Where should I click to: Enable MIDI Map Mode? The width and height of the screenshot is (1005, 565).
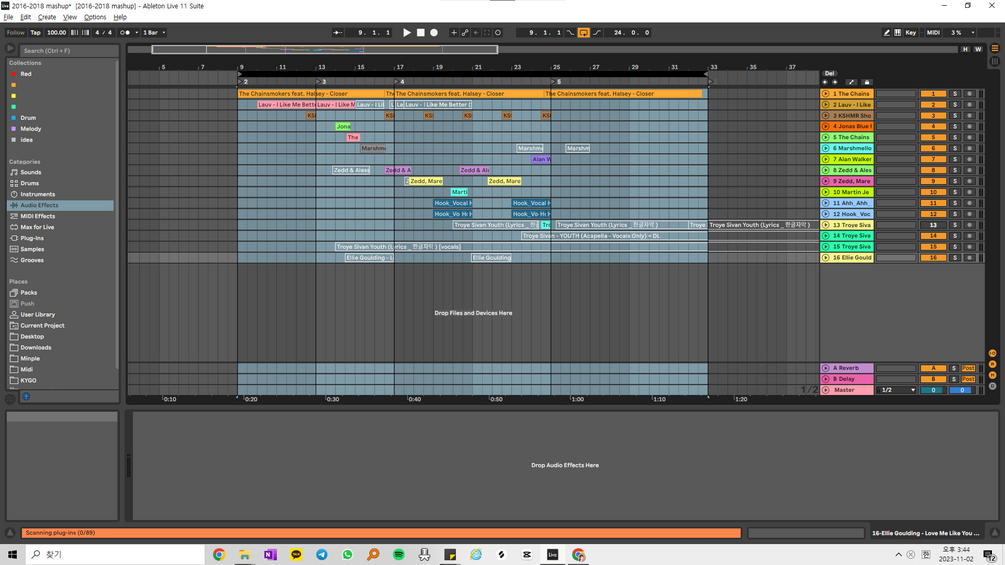933,33
